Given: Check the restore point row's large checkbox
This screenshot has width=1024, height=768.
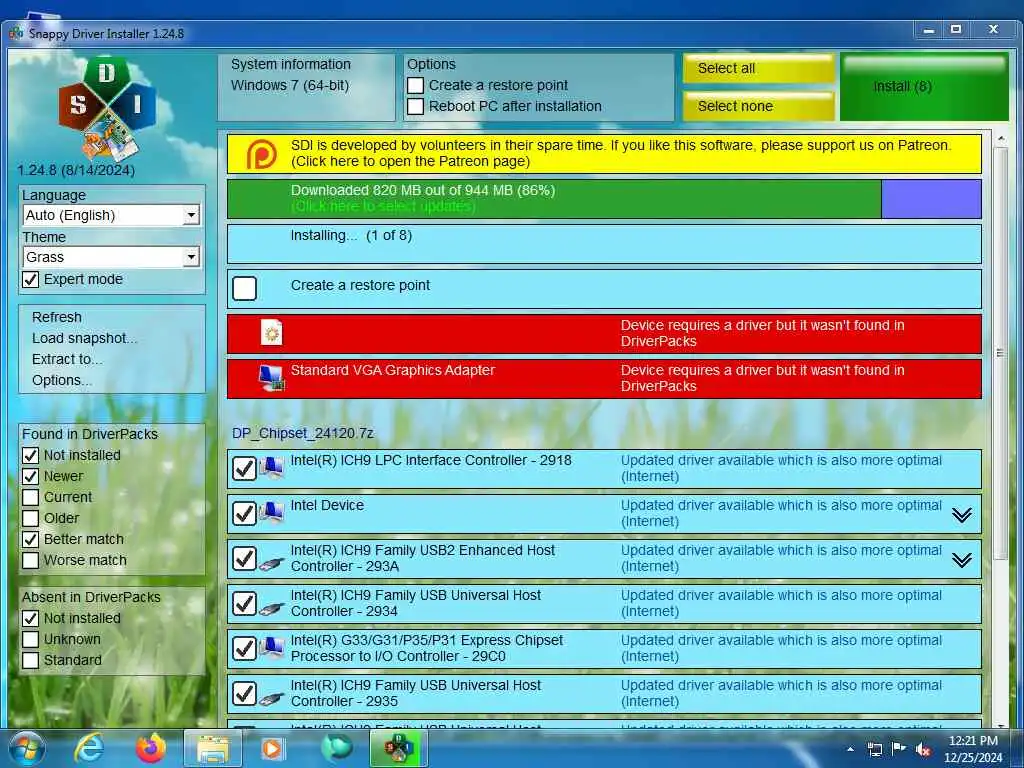Looking at the screenshot, I should [x=245, y=288].
